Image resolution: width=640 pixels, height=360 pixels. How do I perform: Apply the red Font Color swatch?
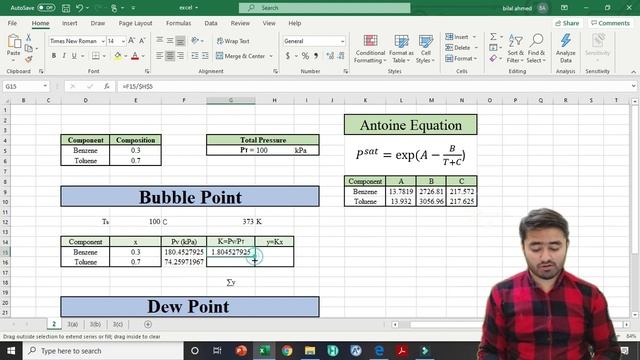click(x=135, y=56)
